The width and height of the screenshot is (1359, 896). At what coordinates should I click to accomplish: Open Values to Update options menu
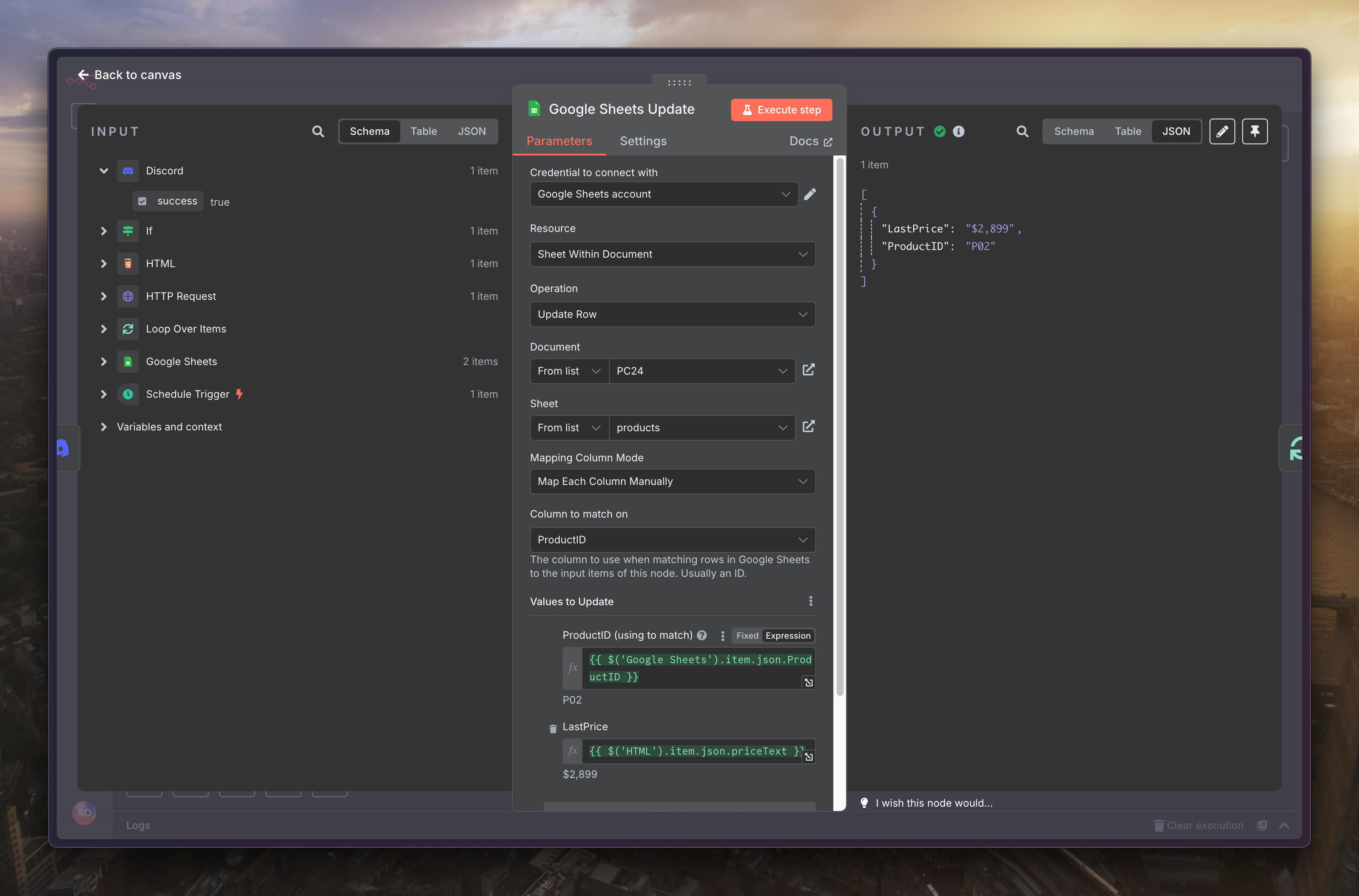810,601
